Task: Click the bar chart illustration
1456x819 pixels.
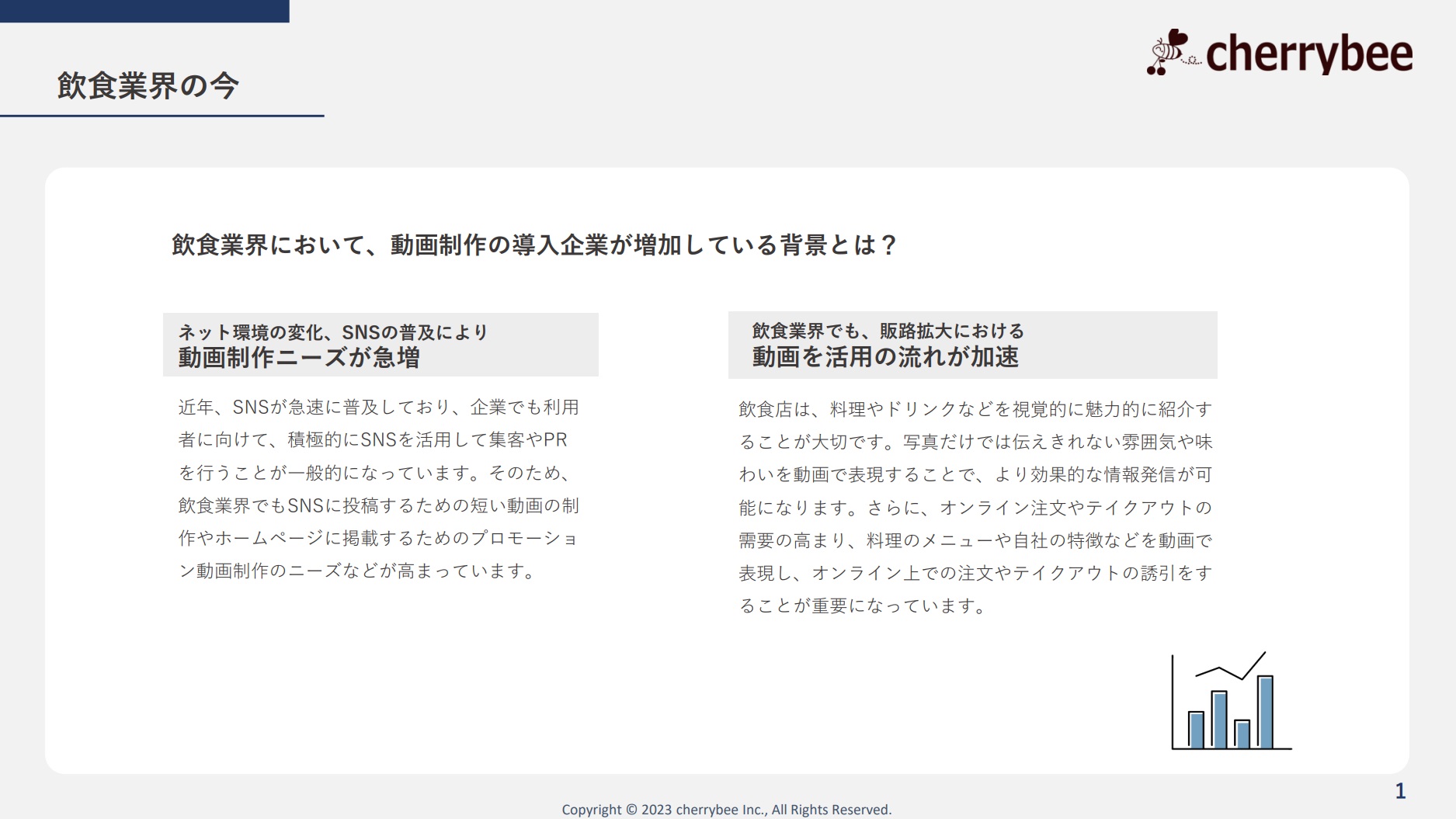Action: (x=1231, y=703)
